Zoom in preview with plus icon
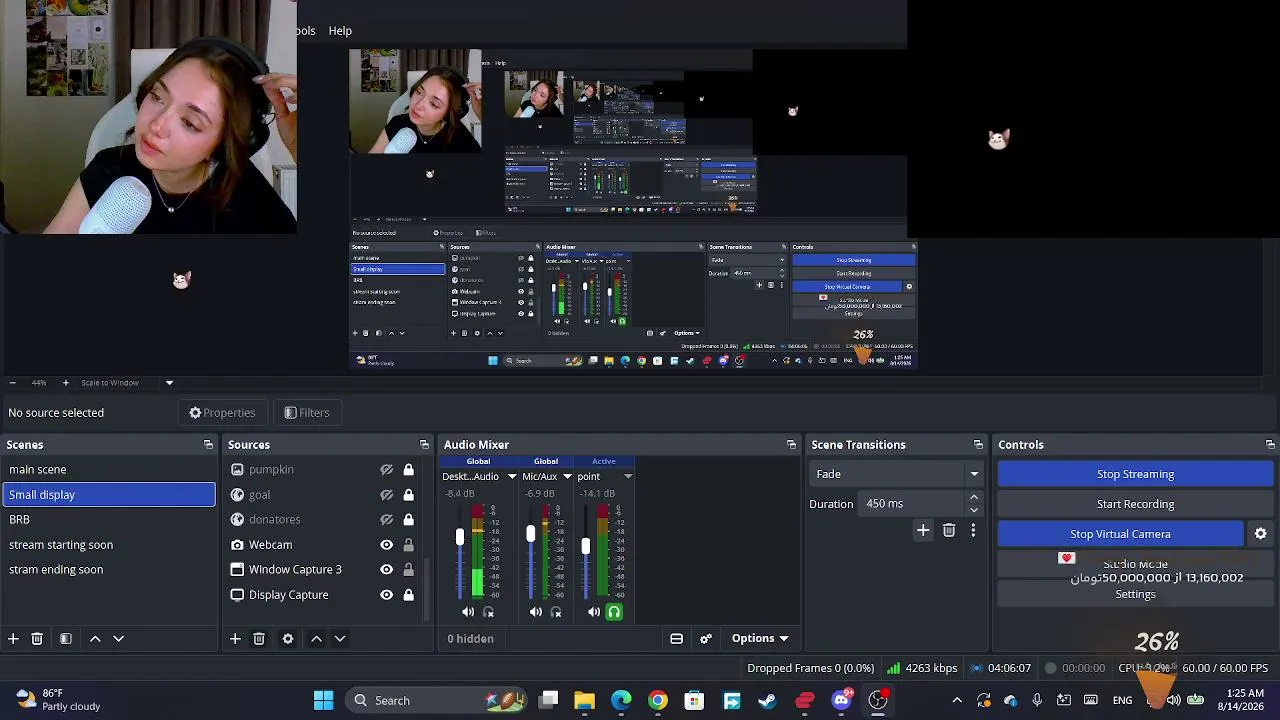 point(66,383)
